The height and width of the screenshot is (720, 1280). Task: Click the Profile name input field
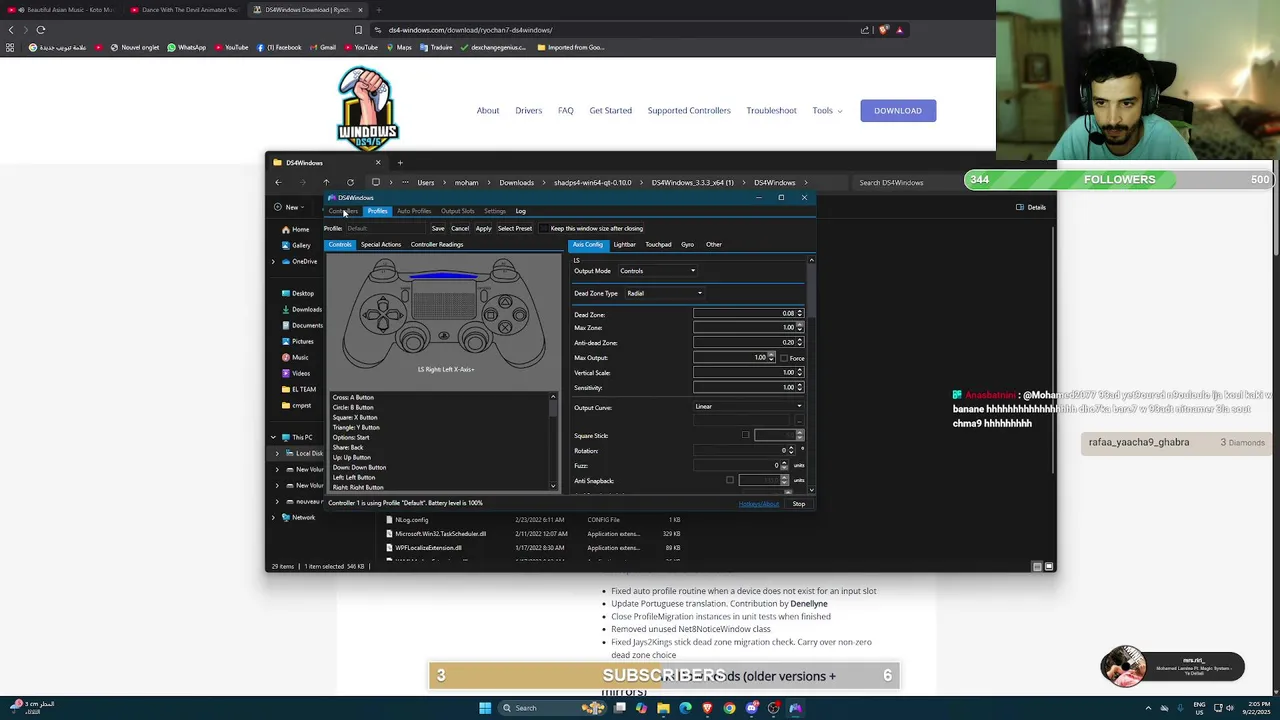(385, 228)
